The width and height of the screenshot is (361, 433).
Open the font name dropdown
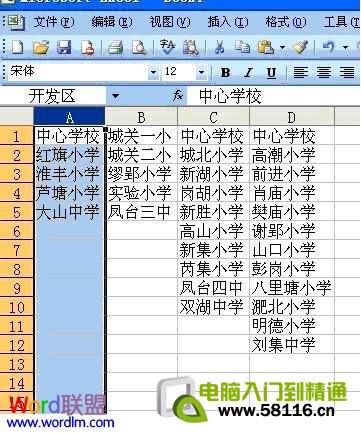[x=153, y=72]
